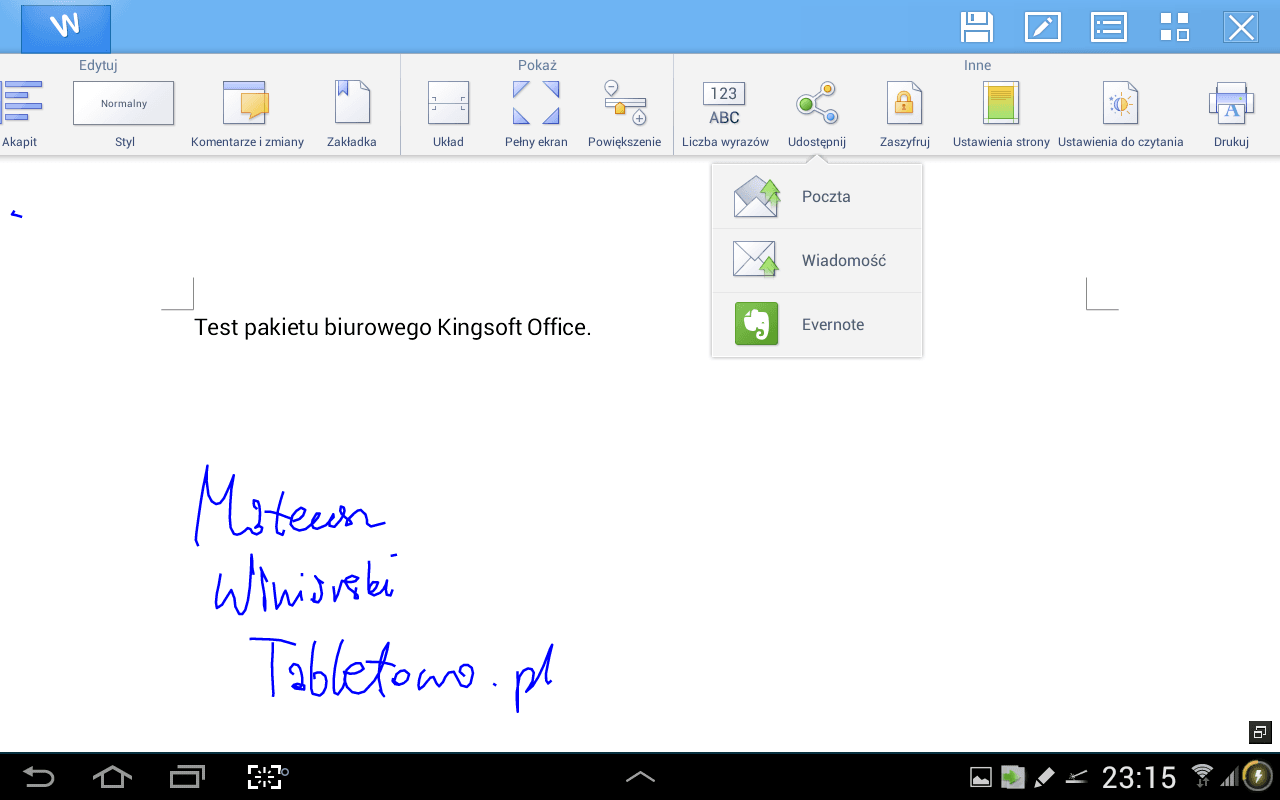The height and width of the screenshot is (800, 1280).
Task: Share the document via Poczta
Action: (x=817, y=197)
